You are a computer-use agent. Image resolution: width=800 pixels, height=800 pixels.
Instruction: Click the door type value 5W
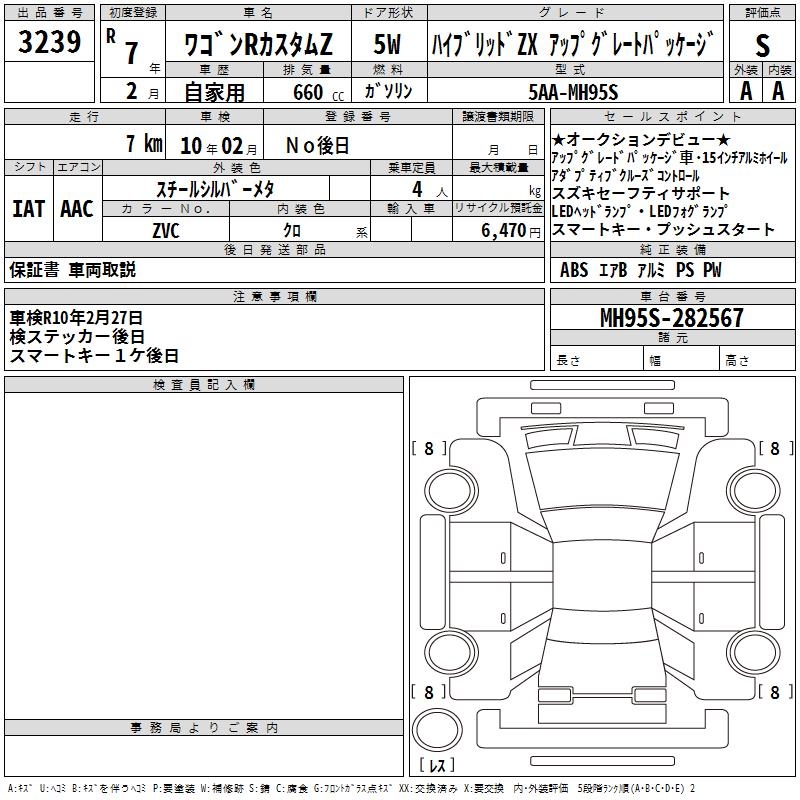[x=387, y=44]
